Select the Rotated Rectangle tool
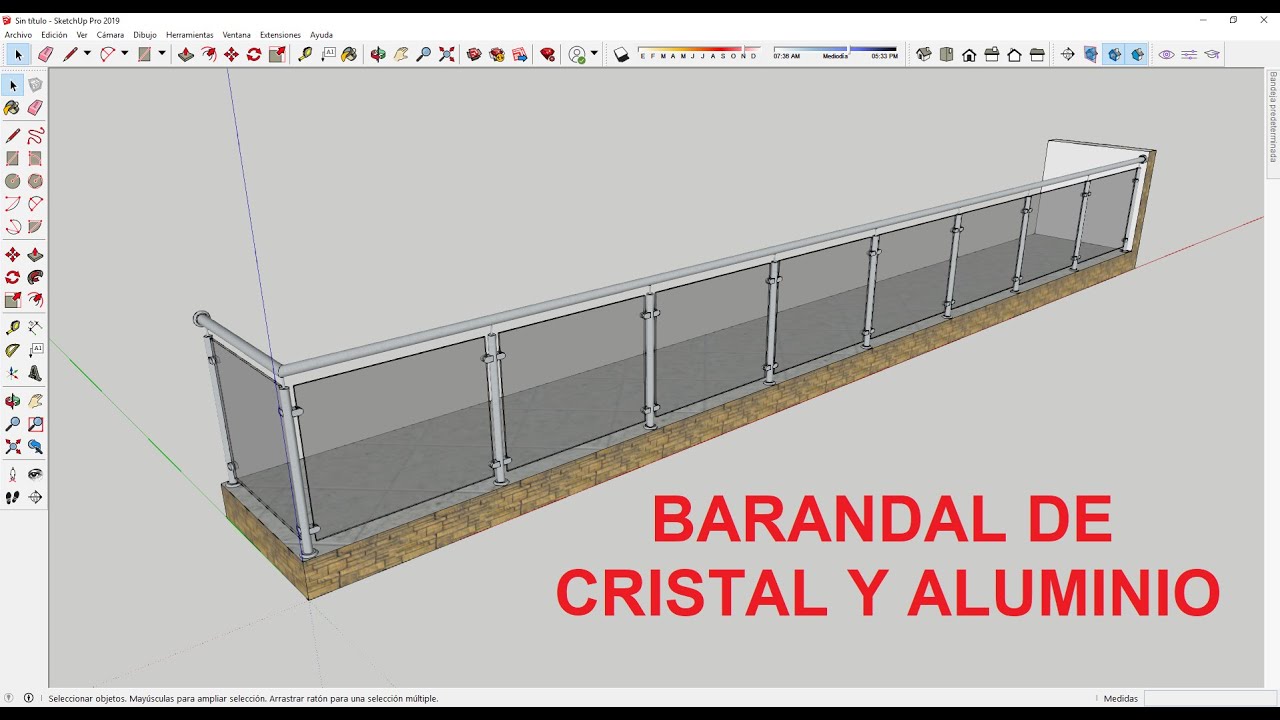 click(x=35, y=158)
